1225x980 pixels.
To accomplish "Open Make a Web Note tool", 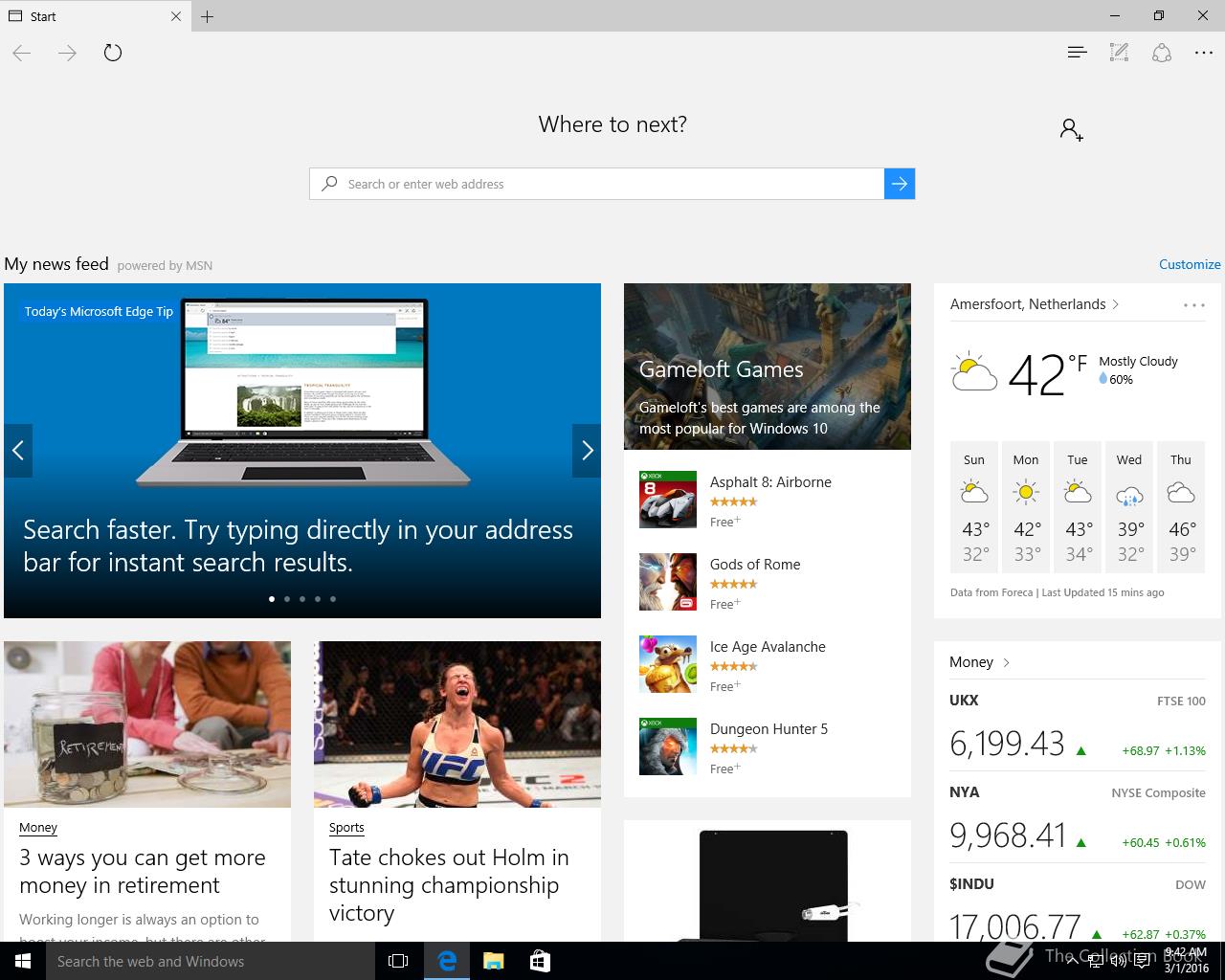I will coord(1119,53).
